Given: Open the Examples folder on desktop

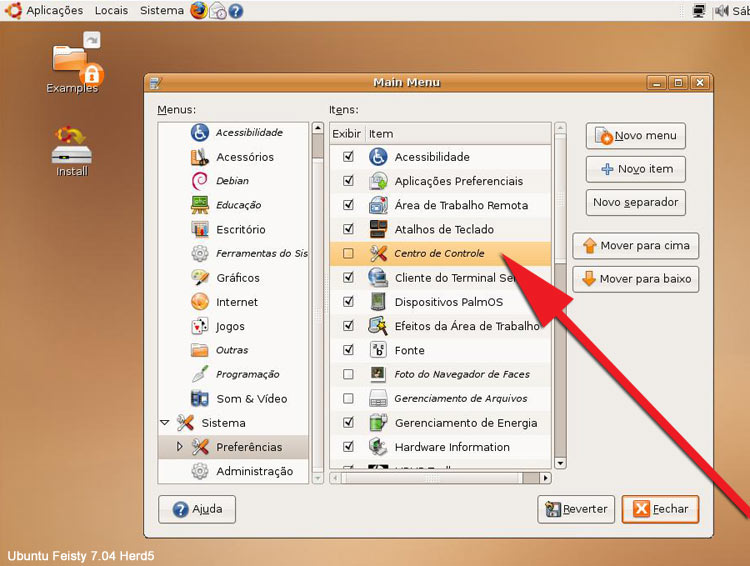Looking at the screenshot, I should (x=74, y=62).
